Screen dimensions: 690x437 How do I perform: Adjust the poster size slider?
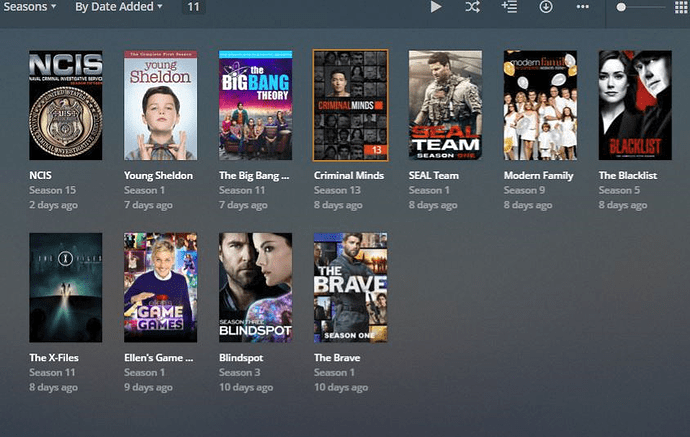[641, 7]
